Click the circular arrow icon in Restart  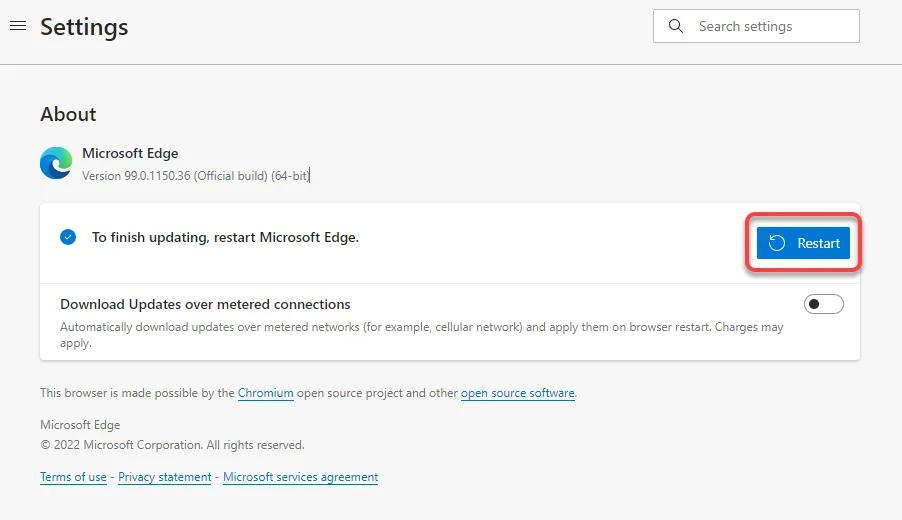(777, 243)
